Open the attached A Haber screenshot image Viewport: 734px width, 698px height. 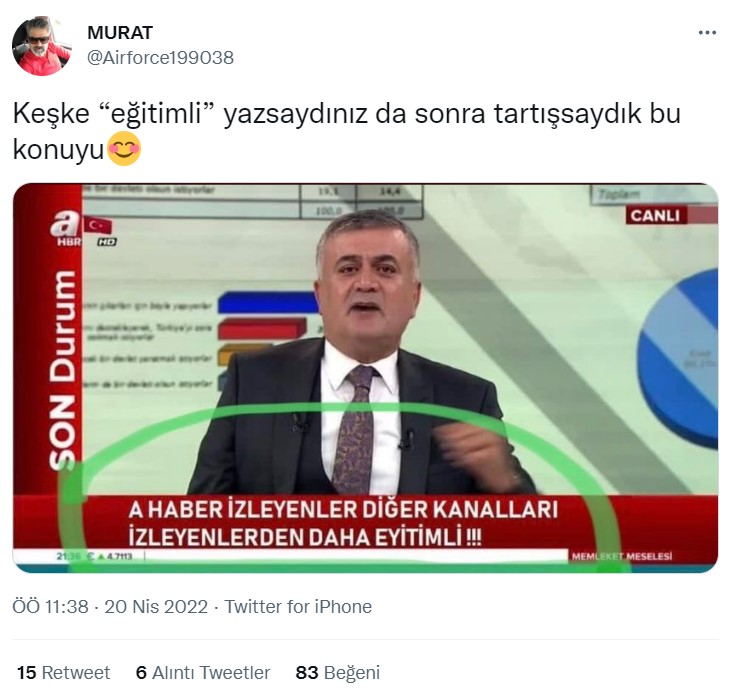click(x=365, y=378)
